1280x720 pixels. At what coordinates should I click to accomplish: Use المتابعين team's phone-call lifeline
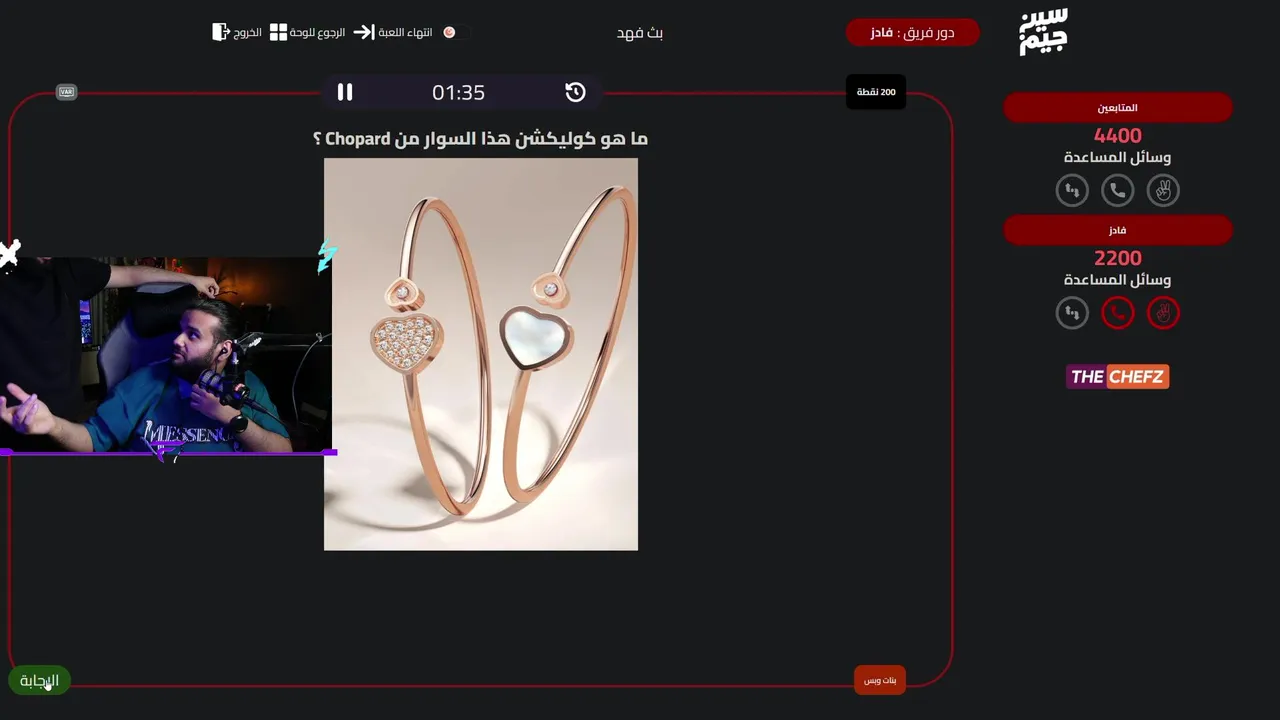(x=1118, y=190)
